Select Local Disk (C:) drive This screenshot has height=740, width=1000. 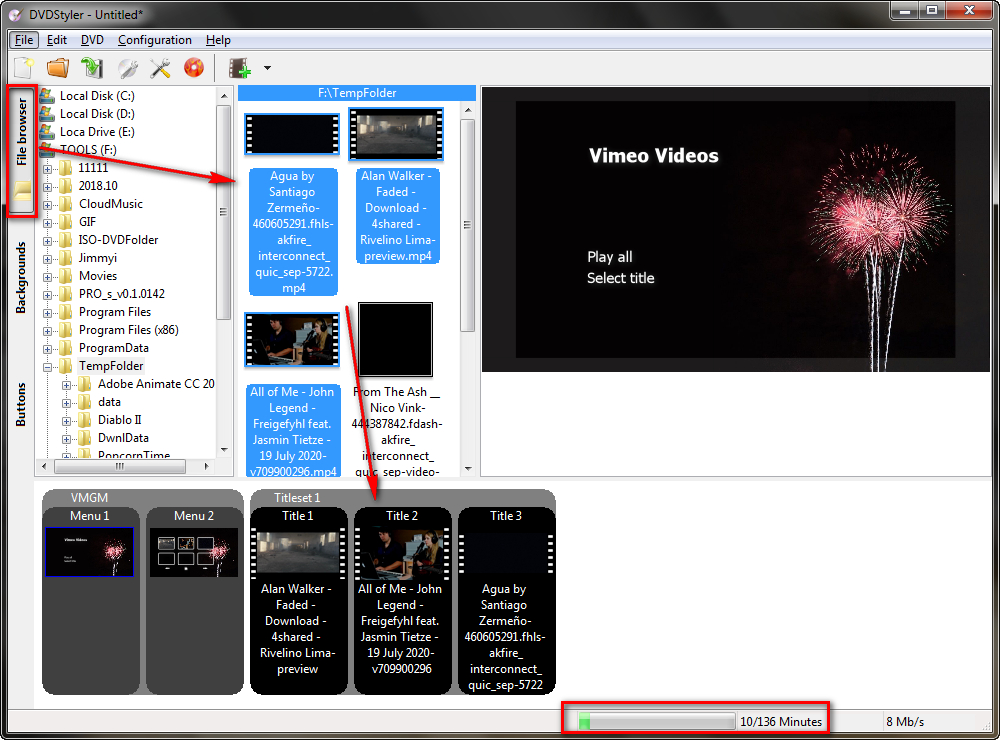97,96
